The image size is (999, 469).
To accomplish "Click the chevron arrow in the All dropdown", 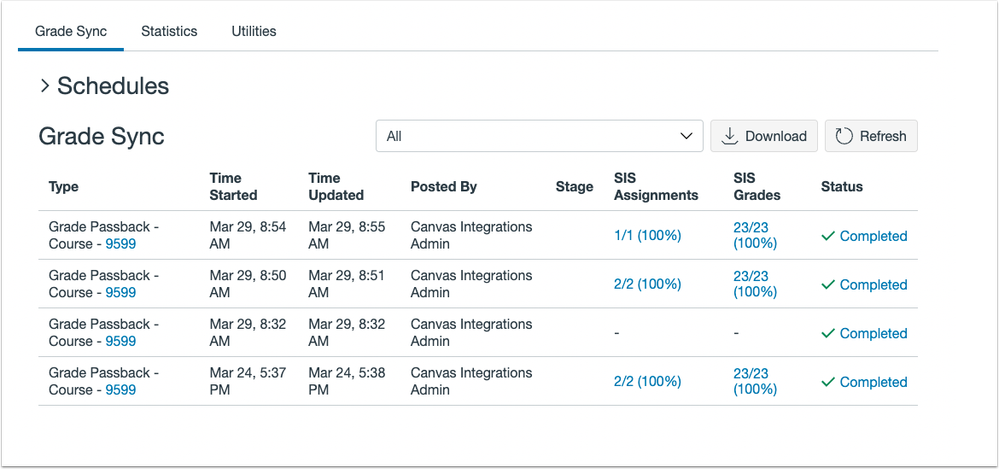I will (686, 136).
